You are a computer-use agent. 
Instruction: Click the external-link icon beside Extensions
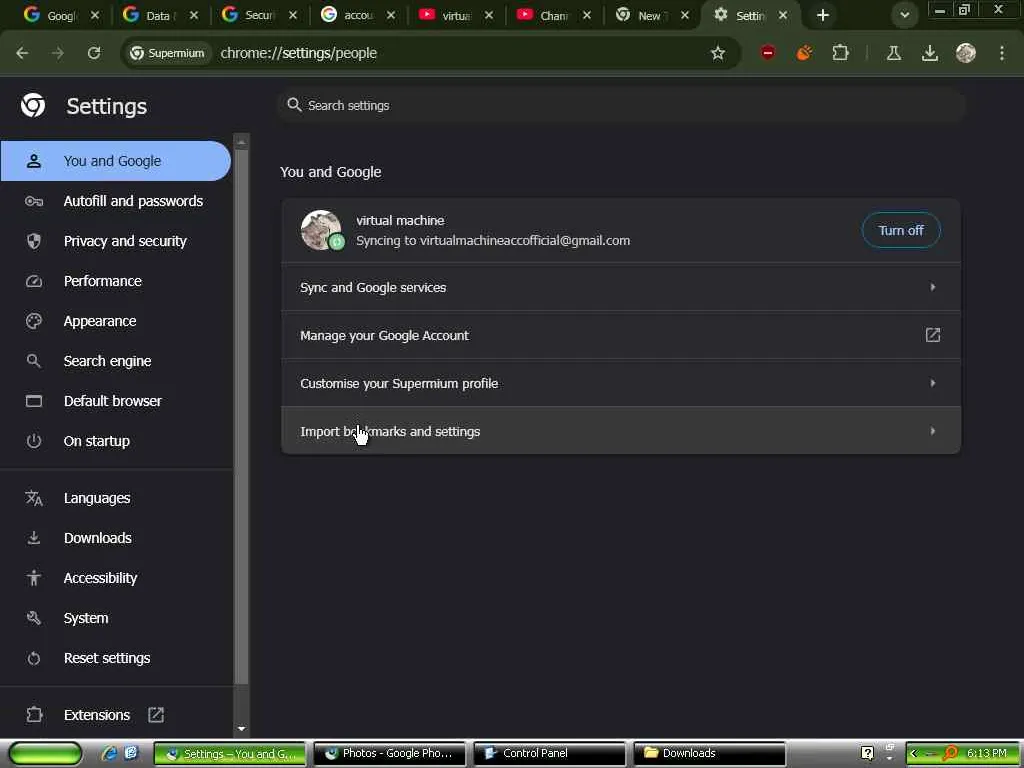tap(156, 715)
